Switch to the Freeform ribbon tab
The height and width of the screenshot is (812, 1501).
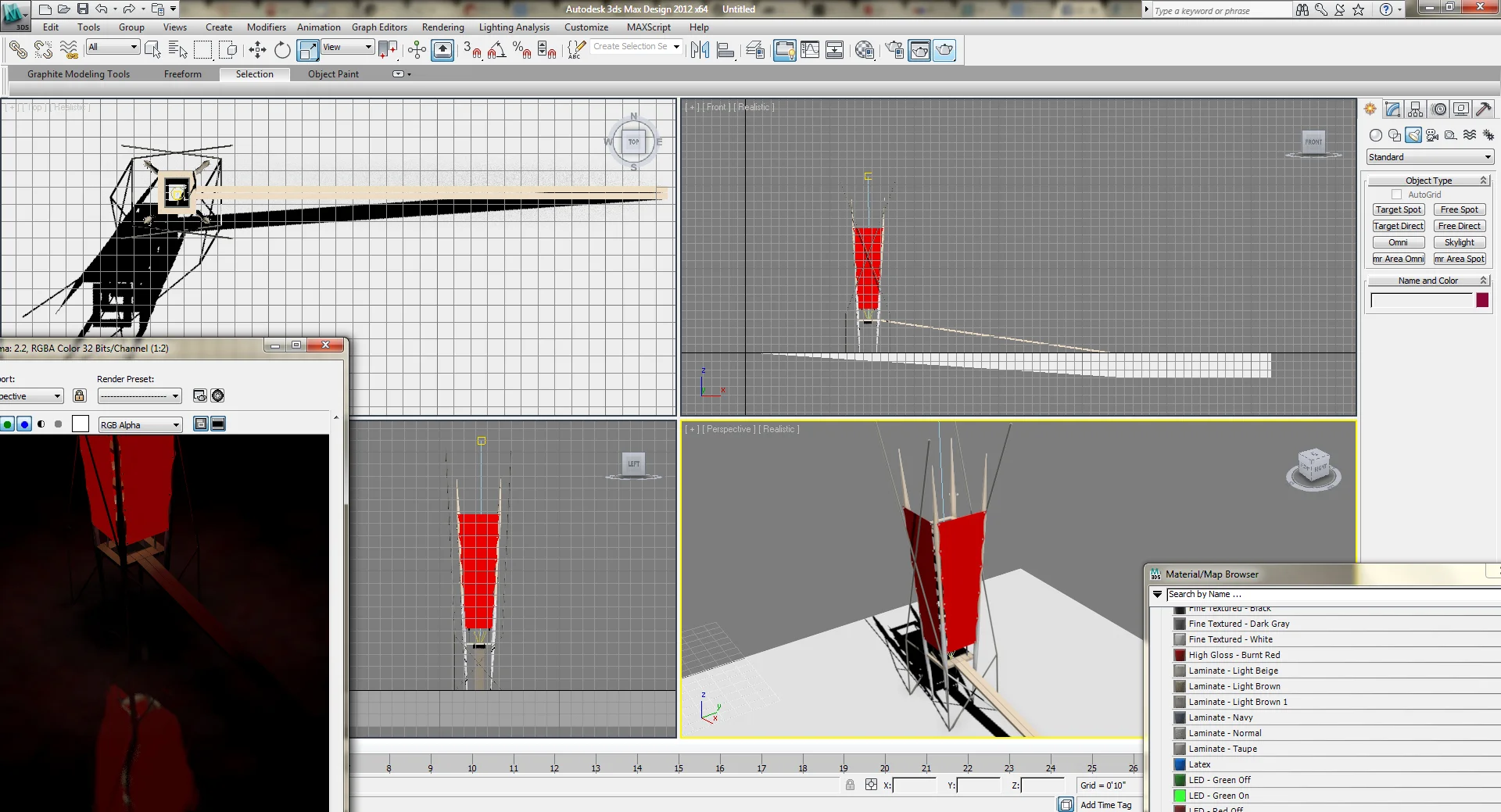[182, 74]
